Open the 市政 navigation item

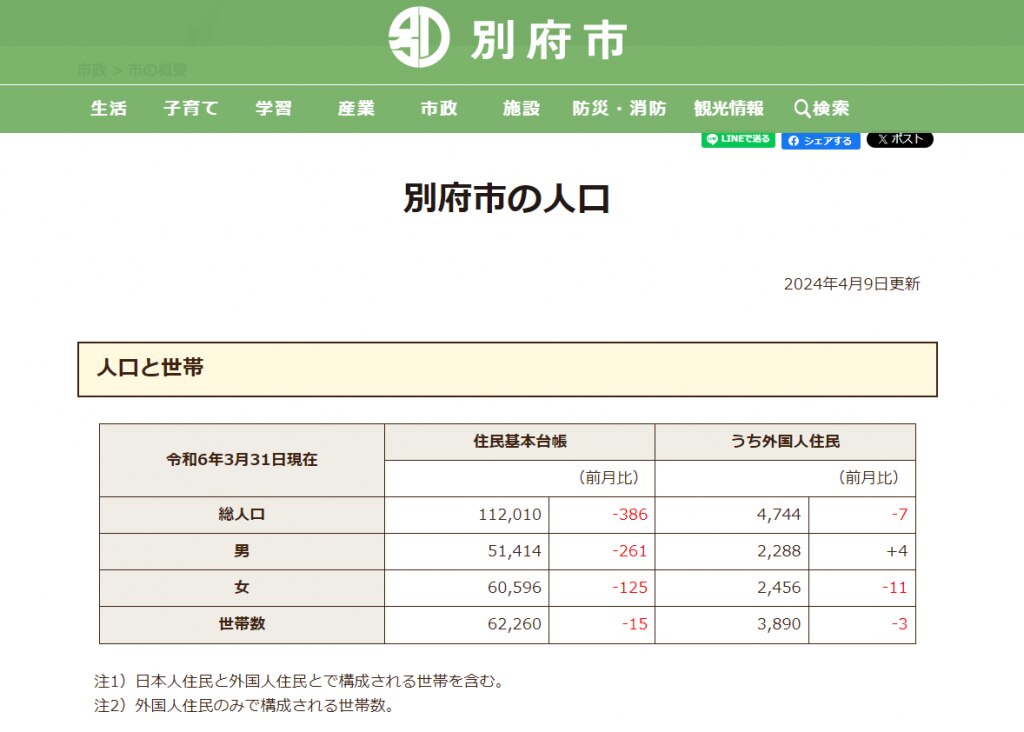[439, 109]
